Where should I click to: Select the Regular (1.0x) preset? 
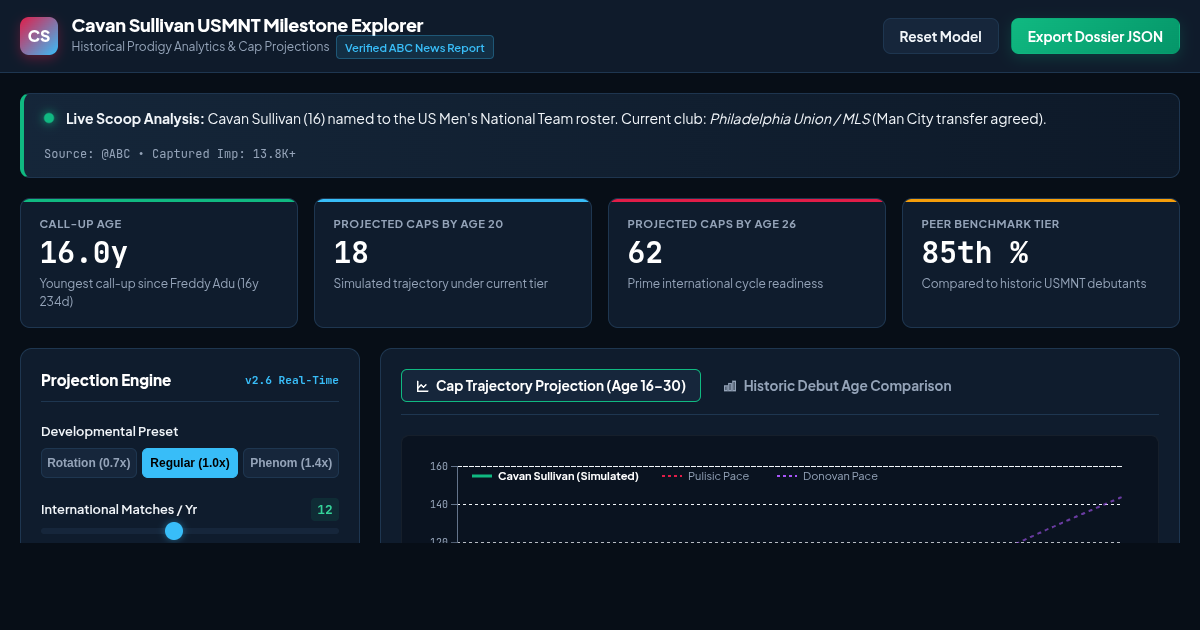(190, 463)
